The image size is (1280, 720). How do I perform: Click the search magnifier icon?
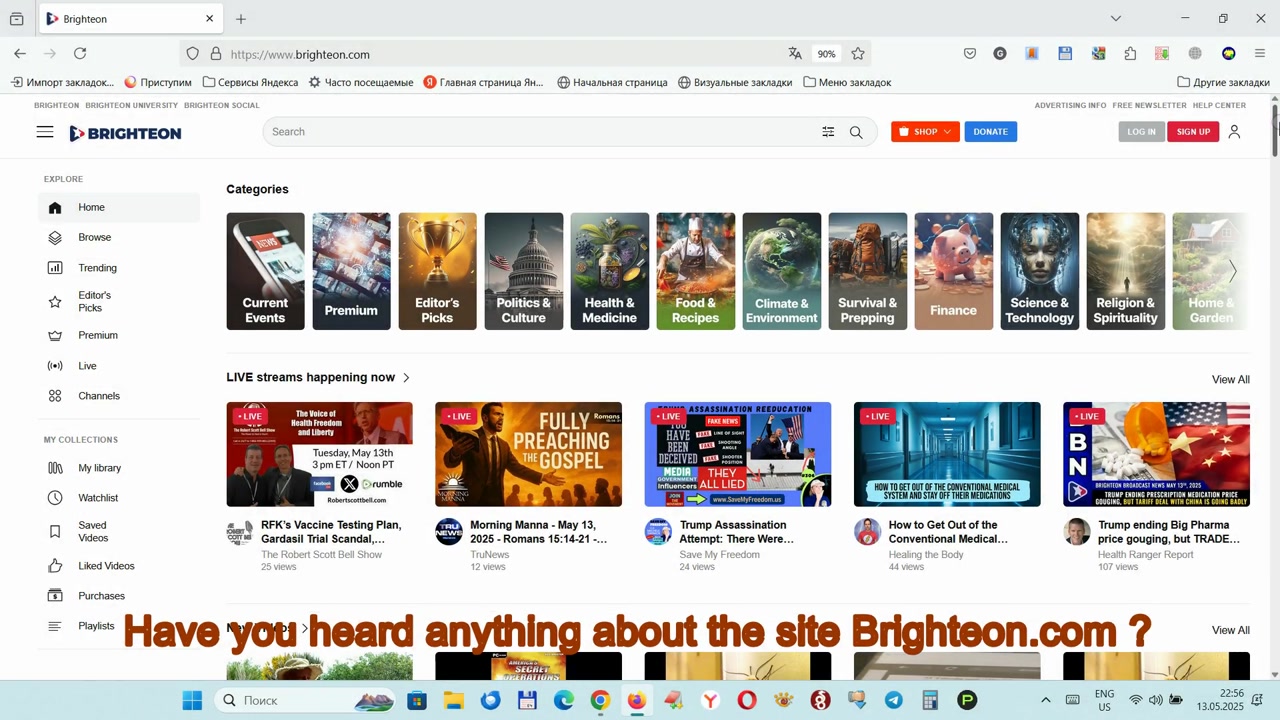click(856, 132)
